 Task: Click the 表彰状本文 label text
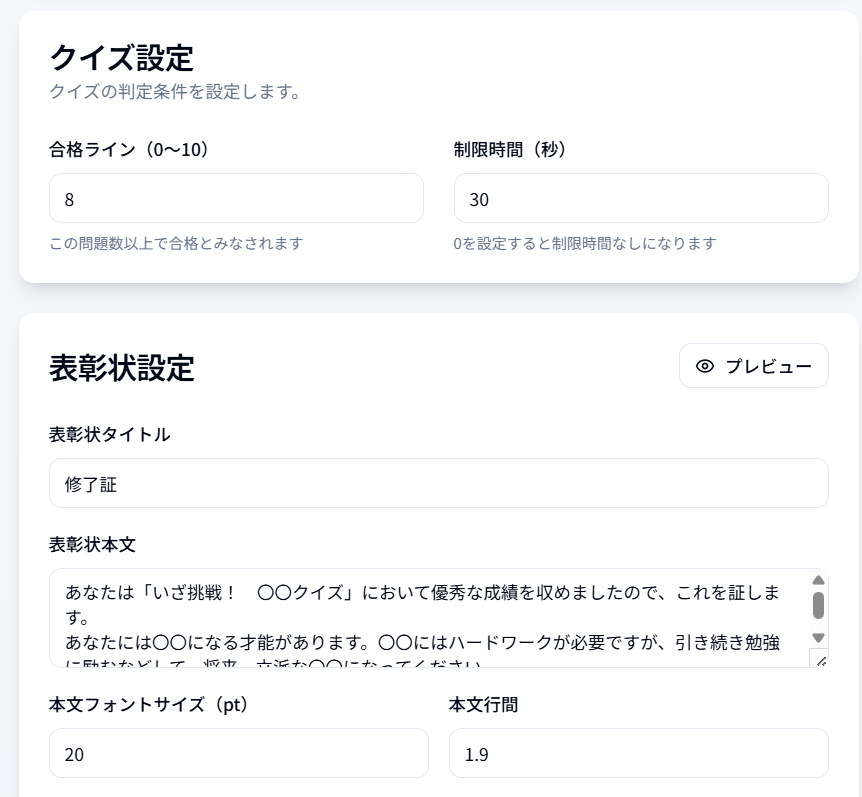pyautogui.click(x=92, y=545)
